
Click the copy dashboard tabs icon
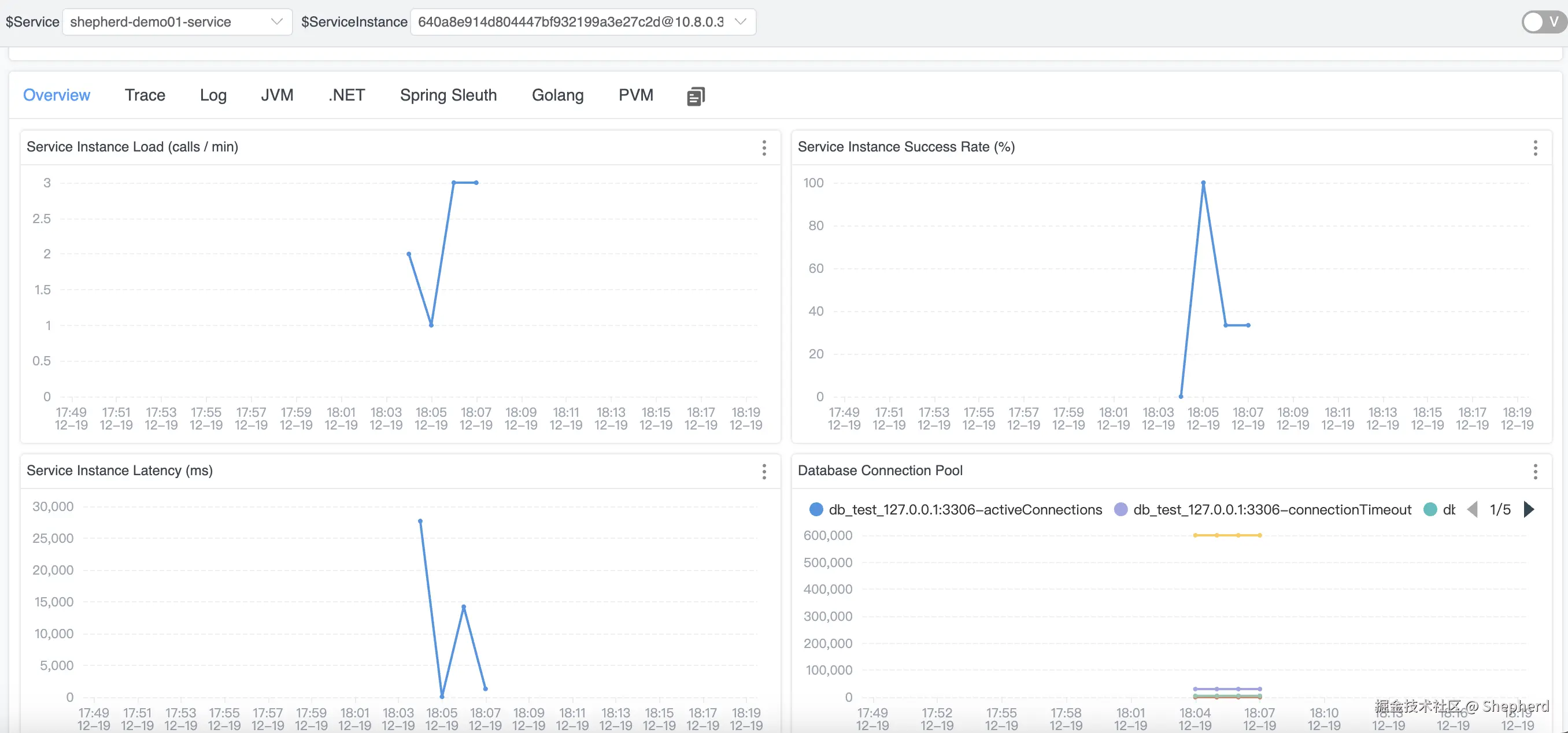[695, 96]
